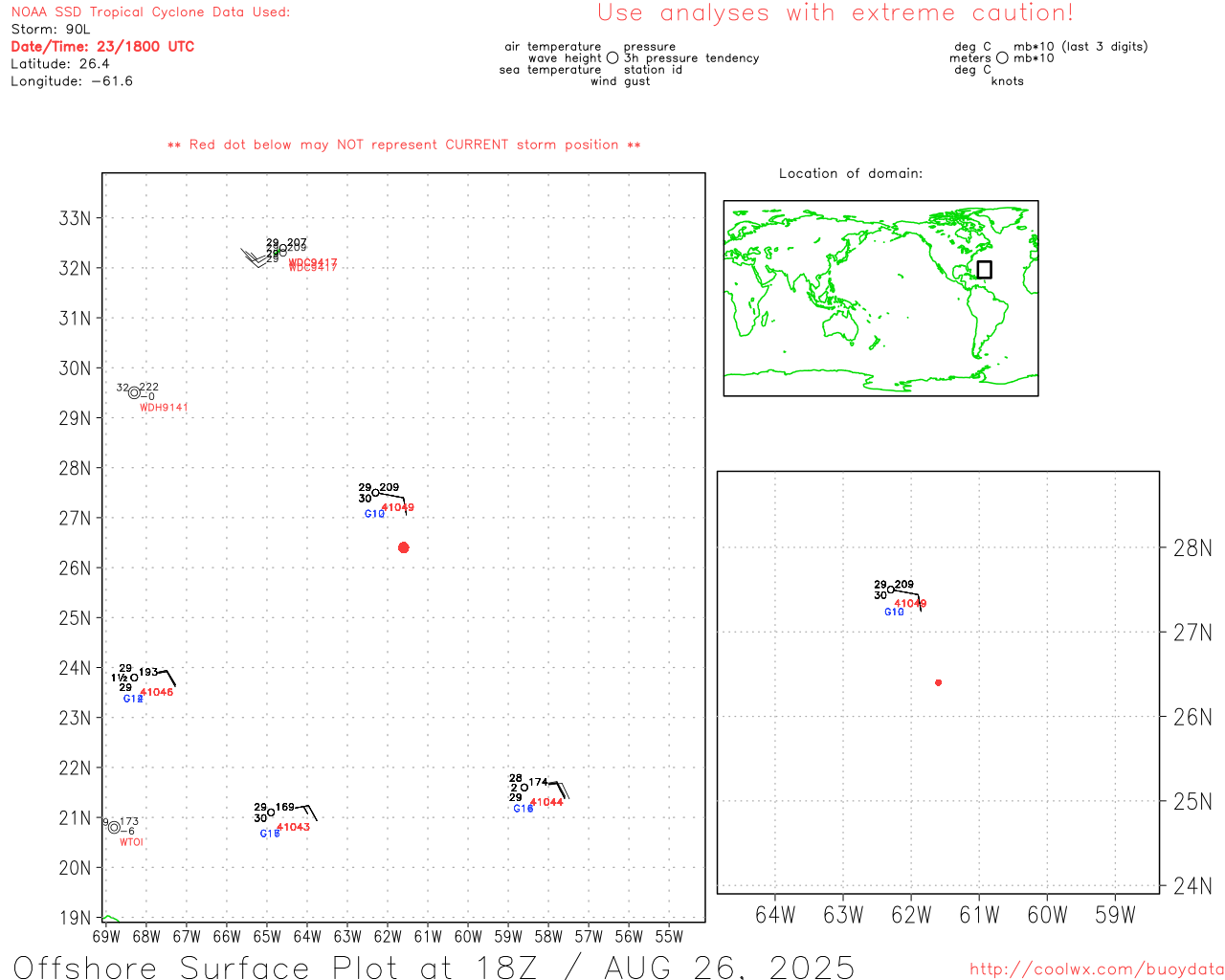The height and width of the screenshot is (980, 1225).
Task: Click the 59W label on the inset map
Action: pos(1115,915)
